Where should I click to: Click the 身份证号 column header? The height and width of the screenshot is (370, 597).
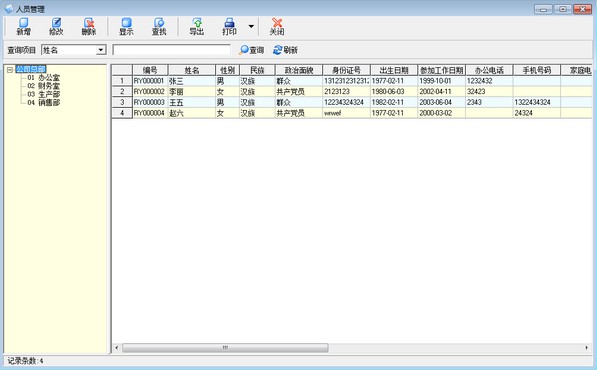(x=346, y=70)
